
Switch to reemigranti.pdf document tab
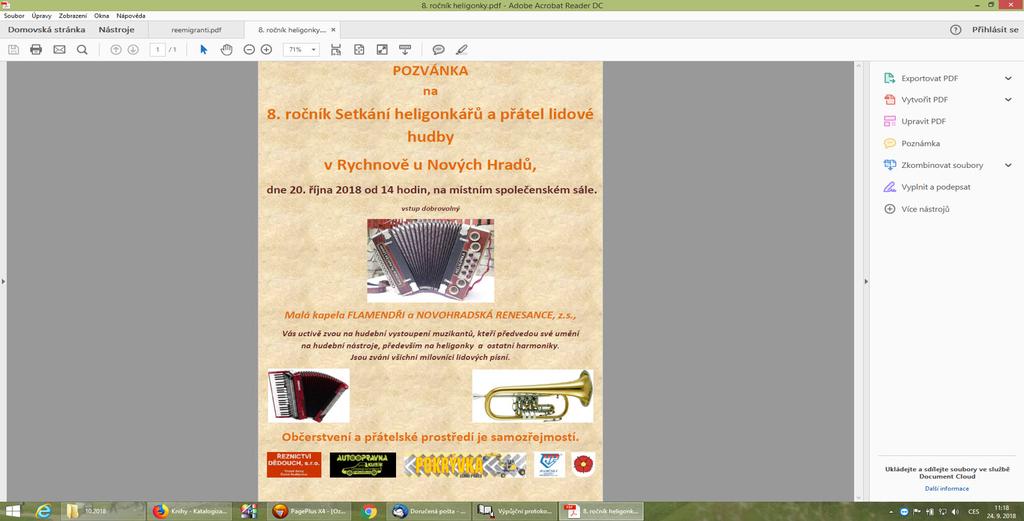click(196, 30)
